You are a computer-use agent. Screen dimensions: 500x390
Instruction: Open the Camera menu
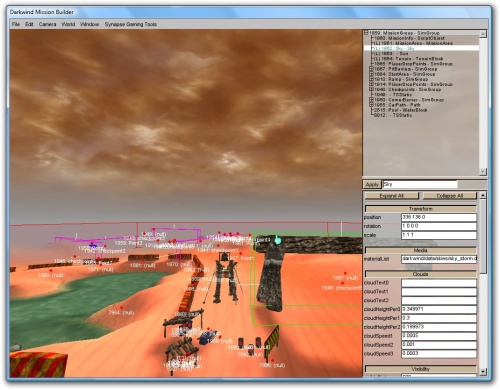coord(47,24)
